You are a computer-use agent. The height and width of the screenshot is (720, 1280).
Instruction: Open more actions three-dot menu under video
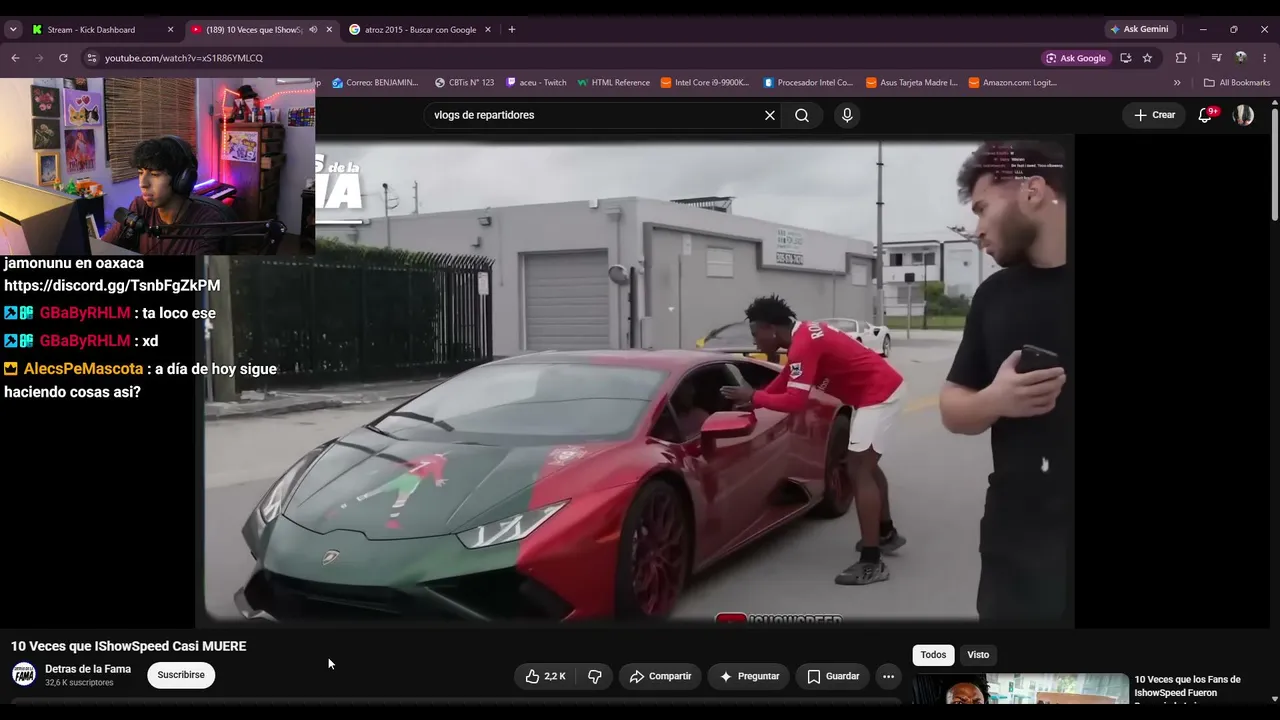click(888, 676)
